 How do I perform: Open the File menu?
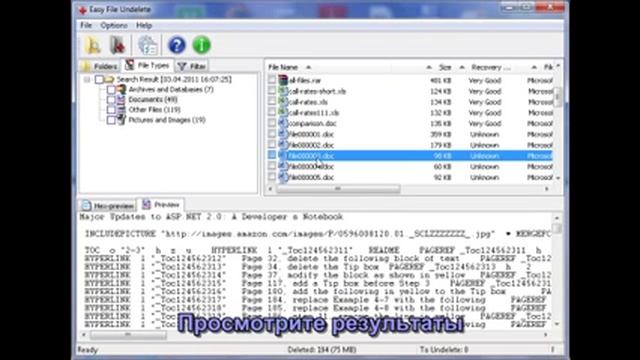tap(86, 25)
